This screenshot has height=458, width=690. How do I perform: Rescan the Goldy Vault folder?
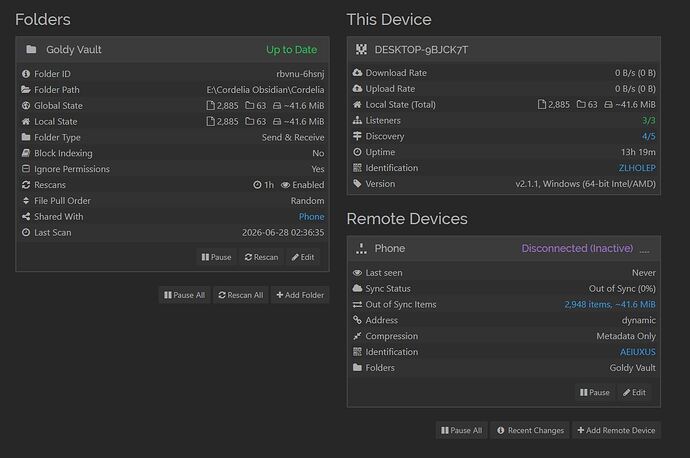(x=261, y=257)
